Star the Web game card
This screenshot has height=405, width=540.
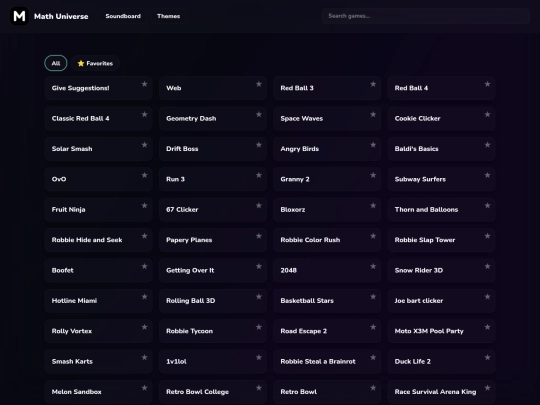pyautogui.click(x=259, y=84)
